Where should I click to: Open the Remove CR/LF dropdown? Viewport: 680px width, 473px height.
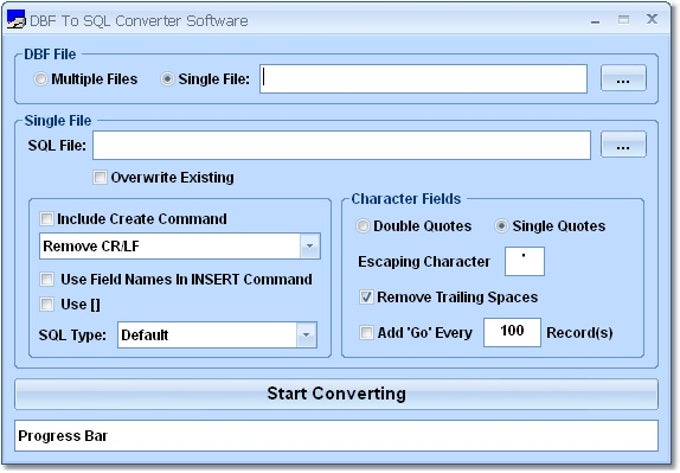coord(309,246)
